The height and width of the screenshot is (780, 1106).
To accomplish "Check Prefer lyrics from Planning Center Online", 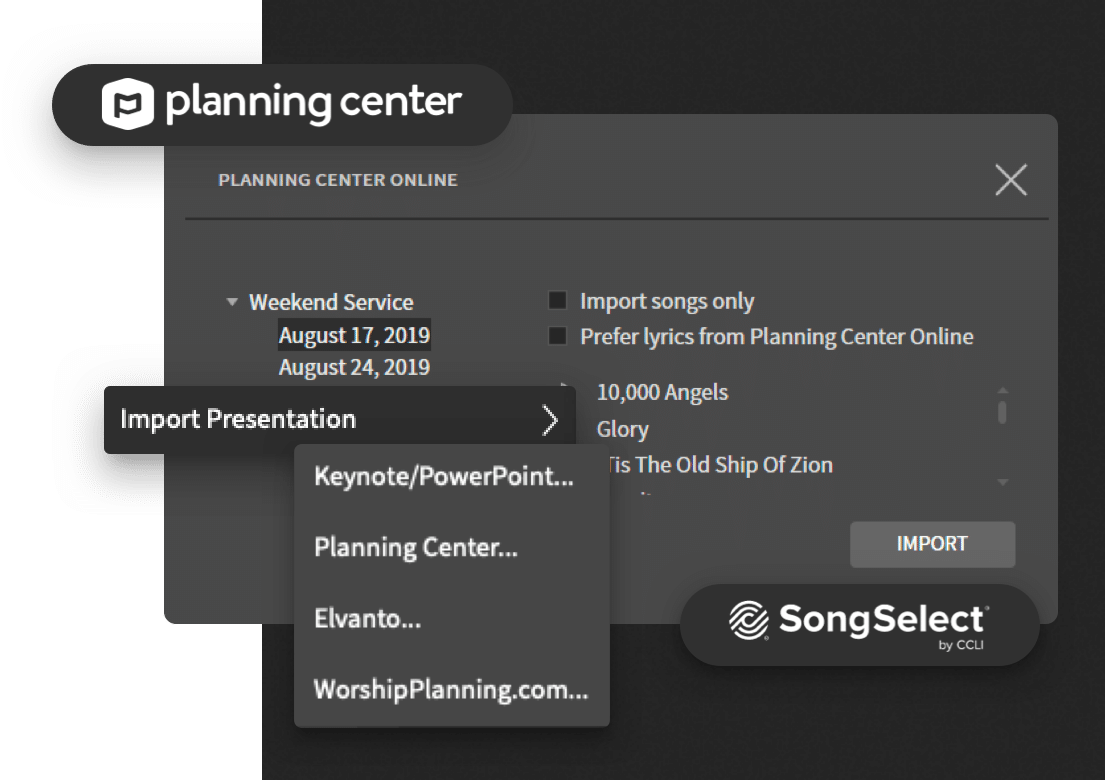I will 557,336.
